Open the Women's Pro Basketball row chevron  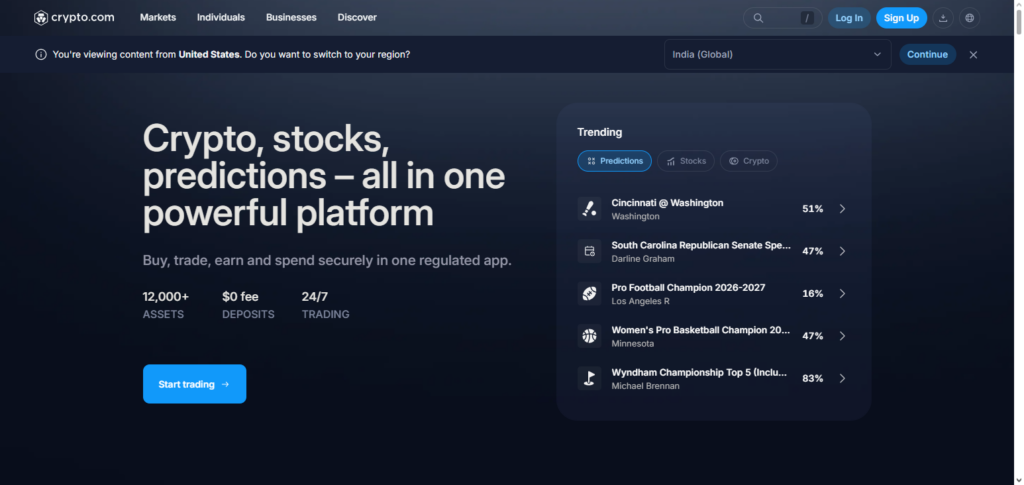pyautogui.click(x=842, y=336)
